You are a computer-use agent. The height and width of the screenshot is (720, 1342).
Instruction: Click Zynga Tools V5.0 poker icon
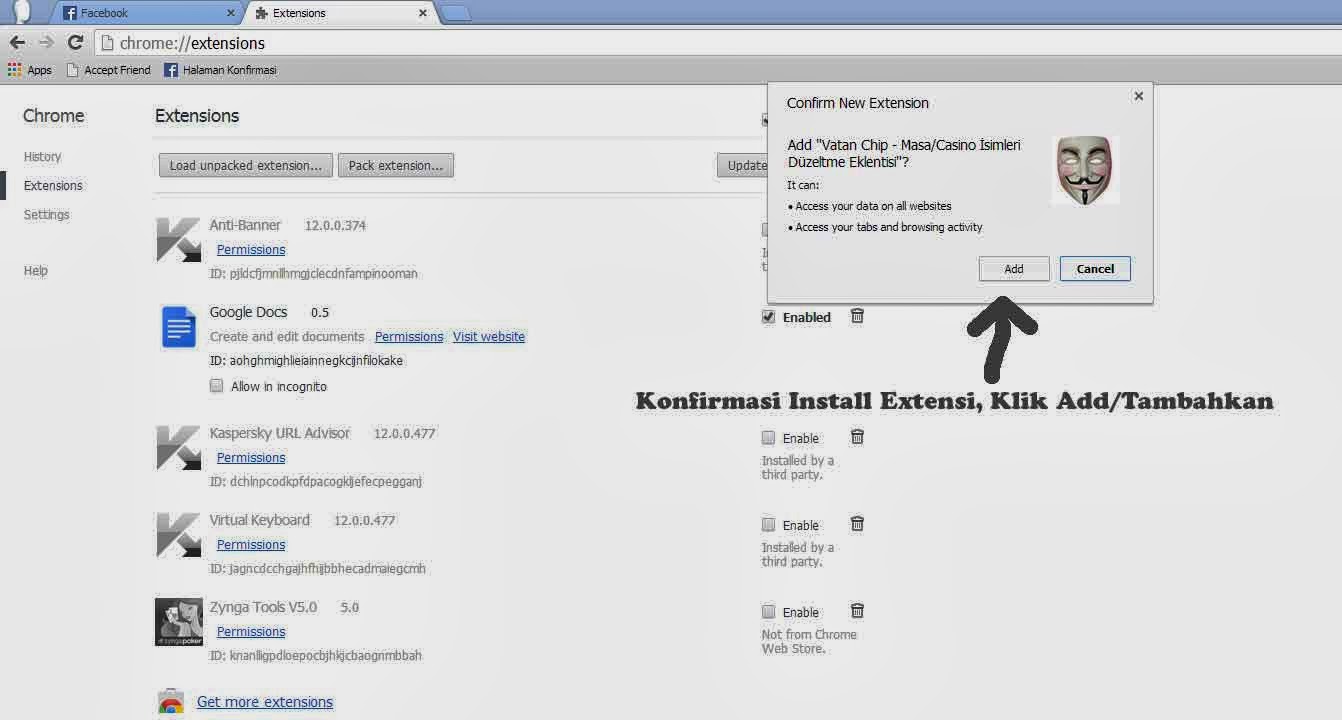(179, 622)
